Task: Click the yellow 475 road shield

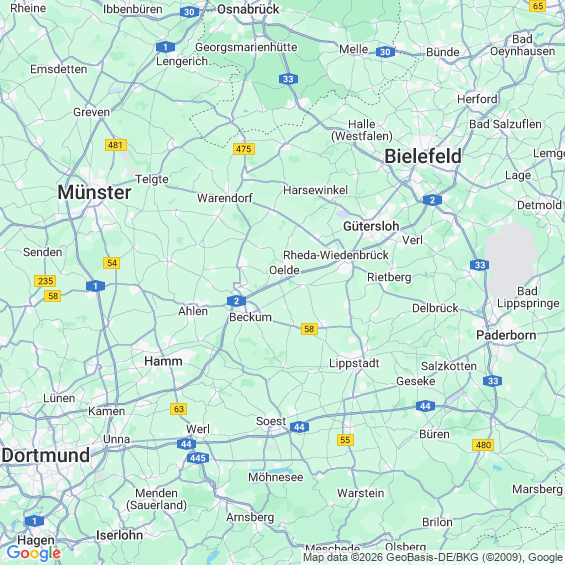Action: click(x=244, y=149)
